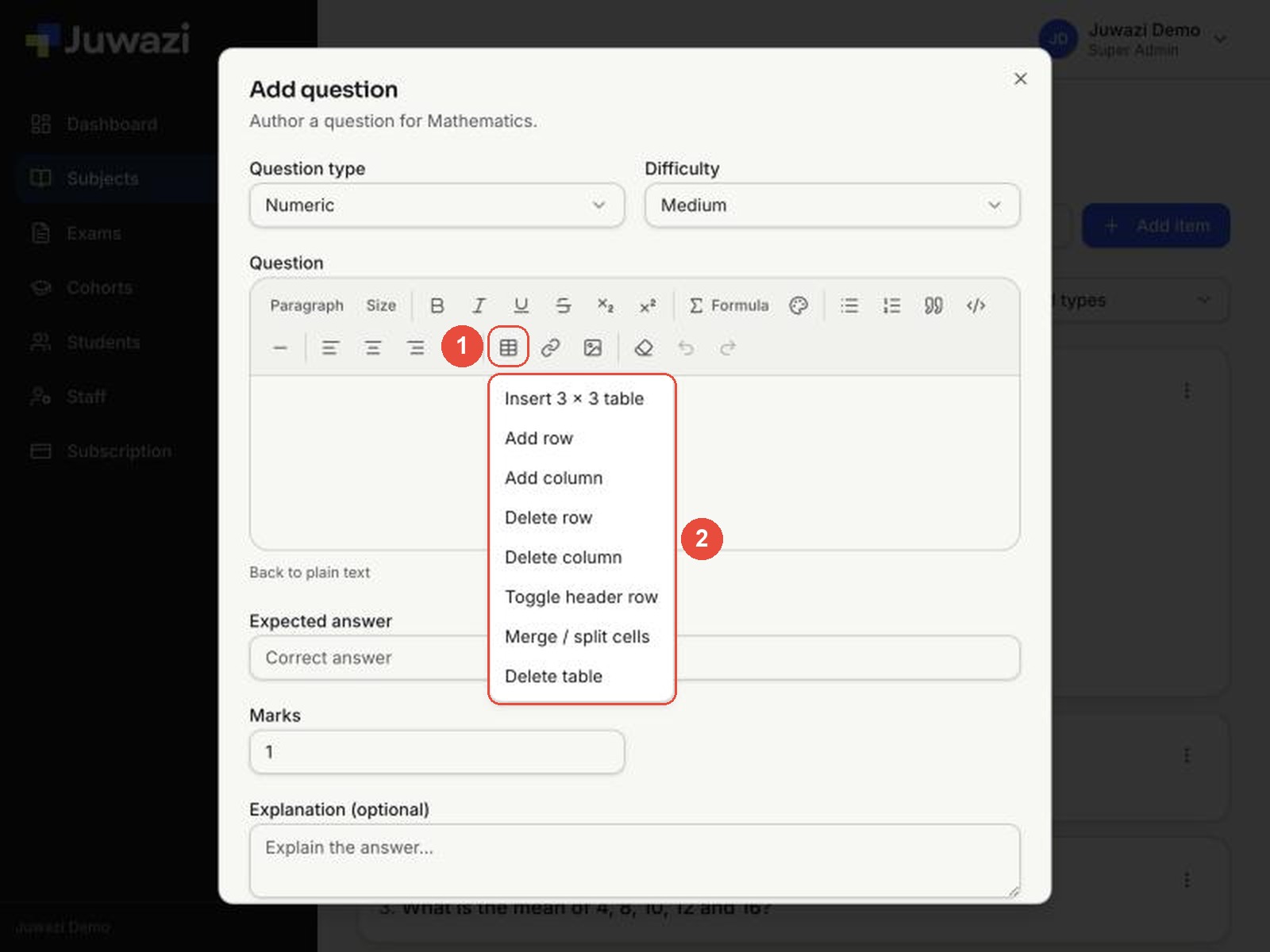Choose Add row from table menu
This screenshot has height=952, width=1270.
[x=581, y=439]
